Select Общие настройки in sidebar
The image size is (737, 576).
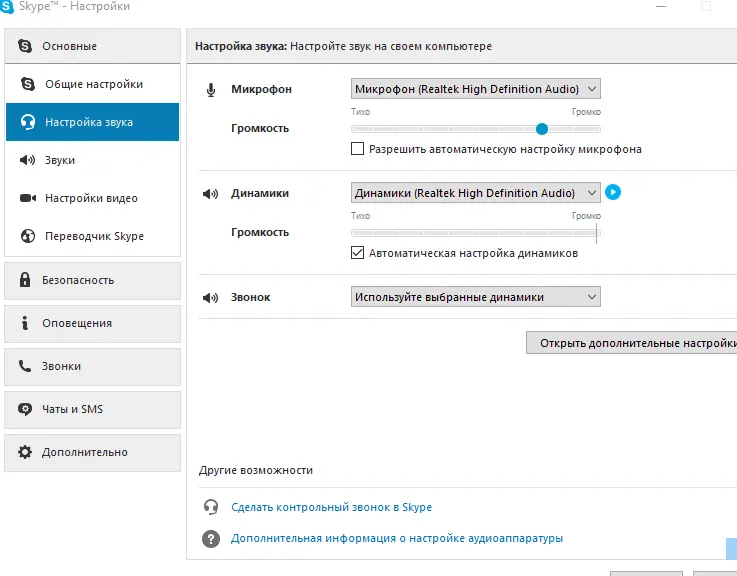(x=93, y=84)
